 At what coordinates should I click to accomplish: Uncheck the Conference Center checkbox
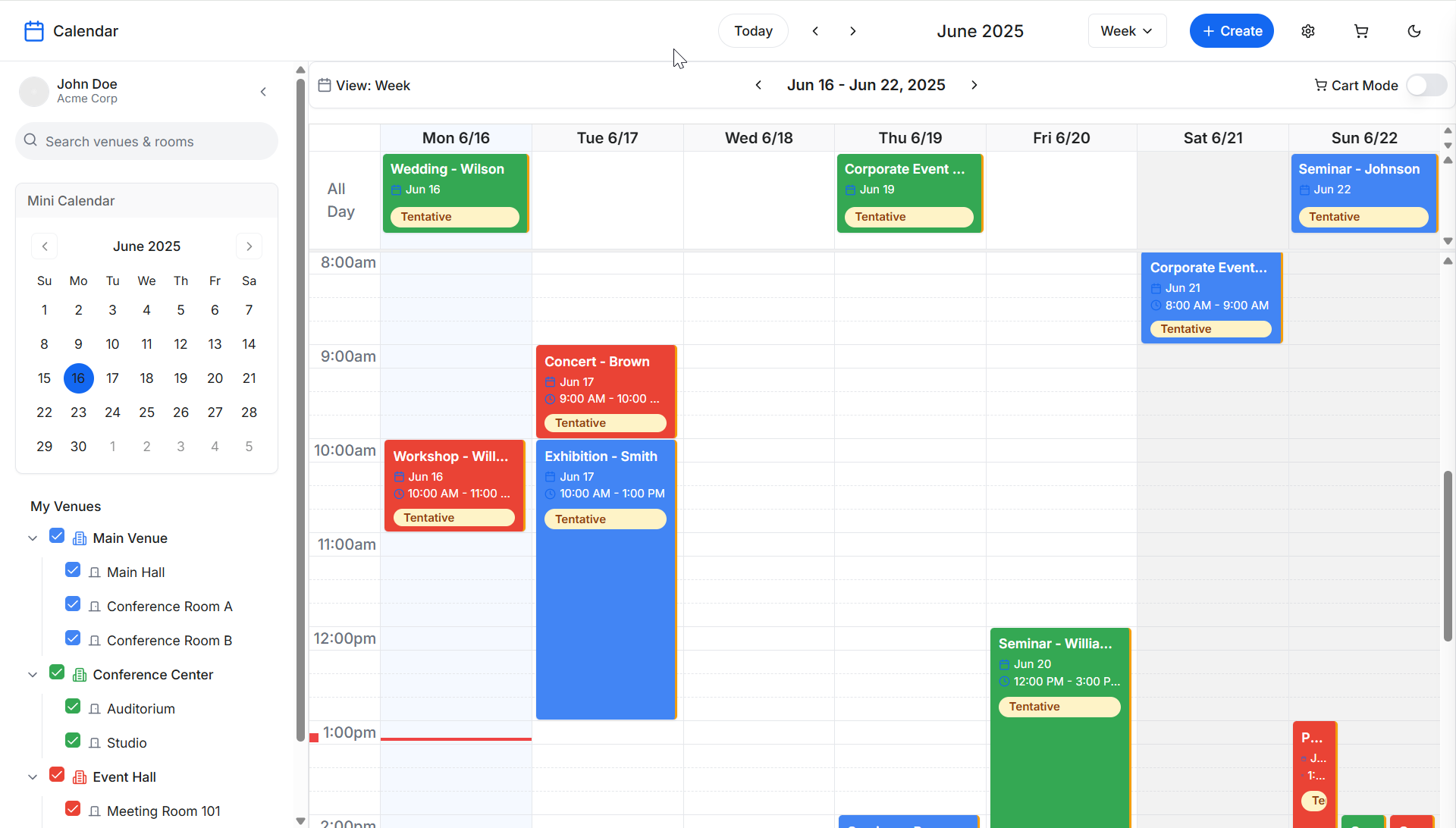[57, 673]
